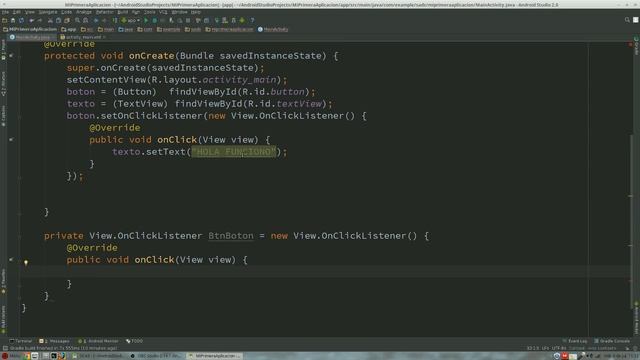The width and height of the screenshot is (640, 360).
Task: Click the Undo toolbar arrow
Action: (x=31, y=20)
